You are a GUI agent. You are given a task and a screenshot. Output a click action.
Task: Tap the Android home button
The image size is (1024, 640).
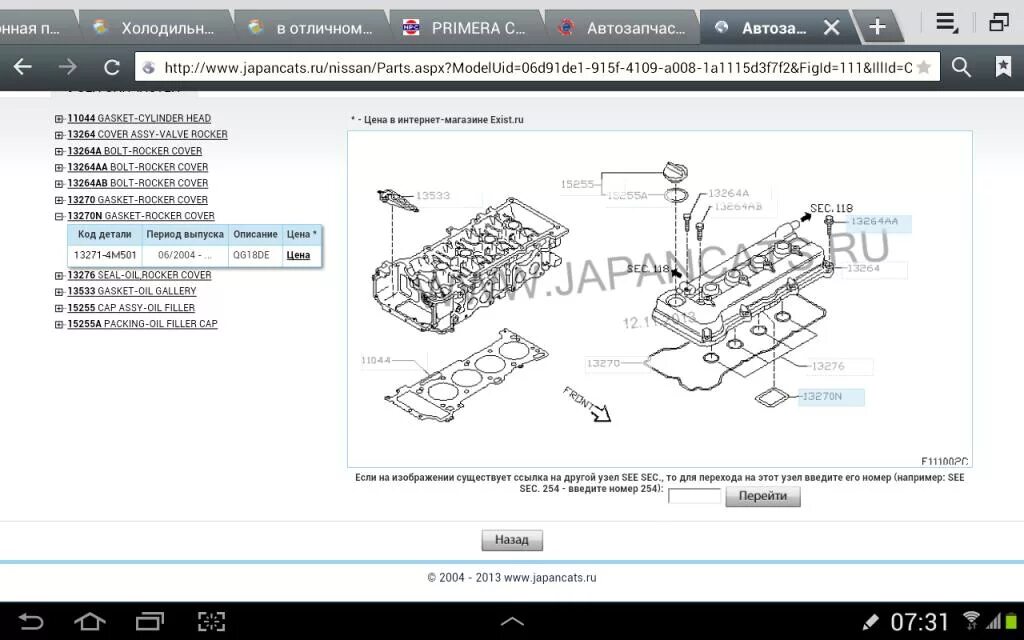pos(90,621)
